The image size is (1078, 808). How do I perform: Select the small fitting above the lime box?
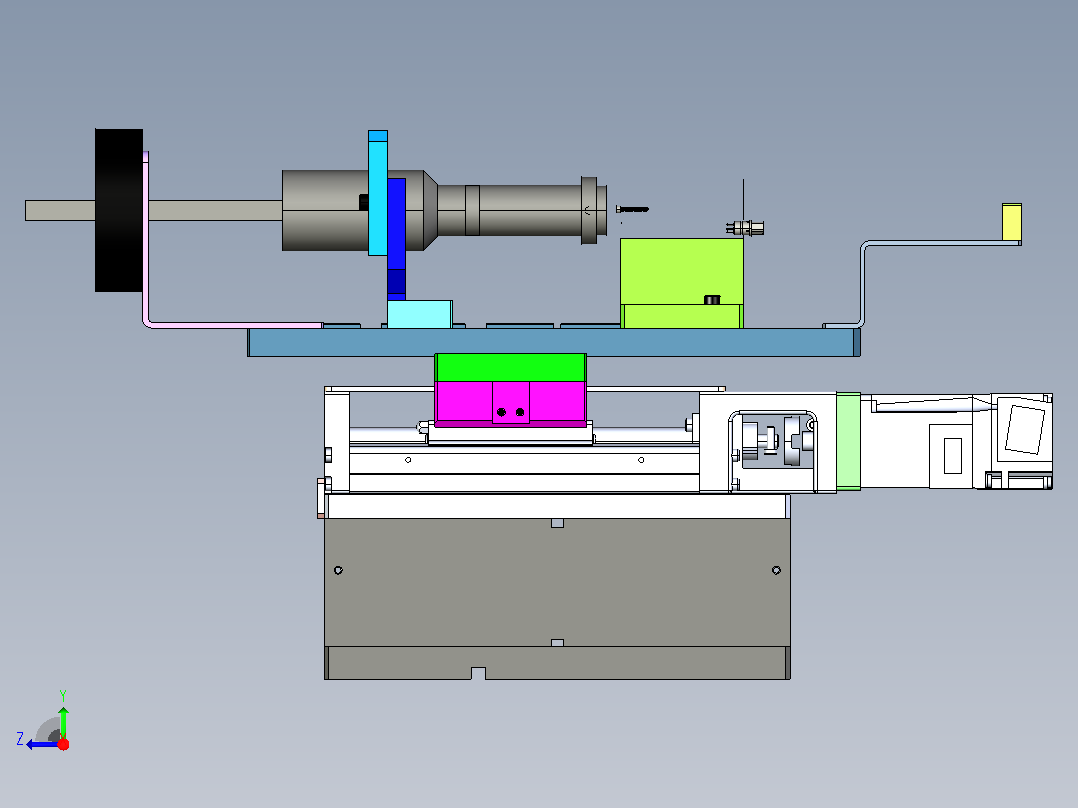click(745, 228)
